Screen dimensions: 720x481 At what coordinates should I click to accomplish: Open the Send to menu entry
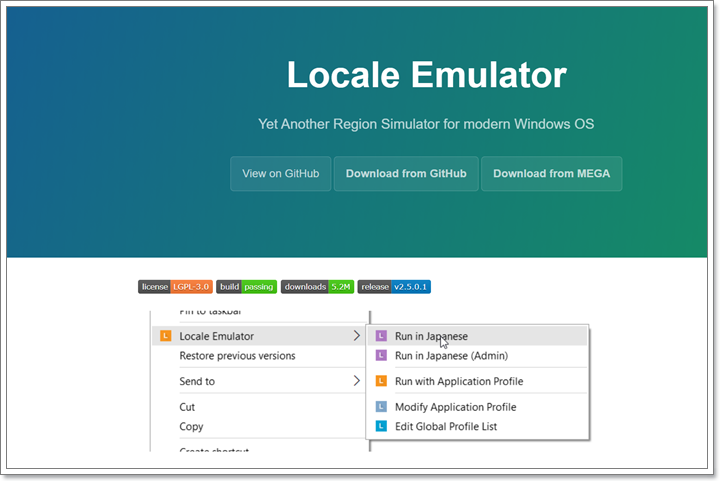click(259, 381)
